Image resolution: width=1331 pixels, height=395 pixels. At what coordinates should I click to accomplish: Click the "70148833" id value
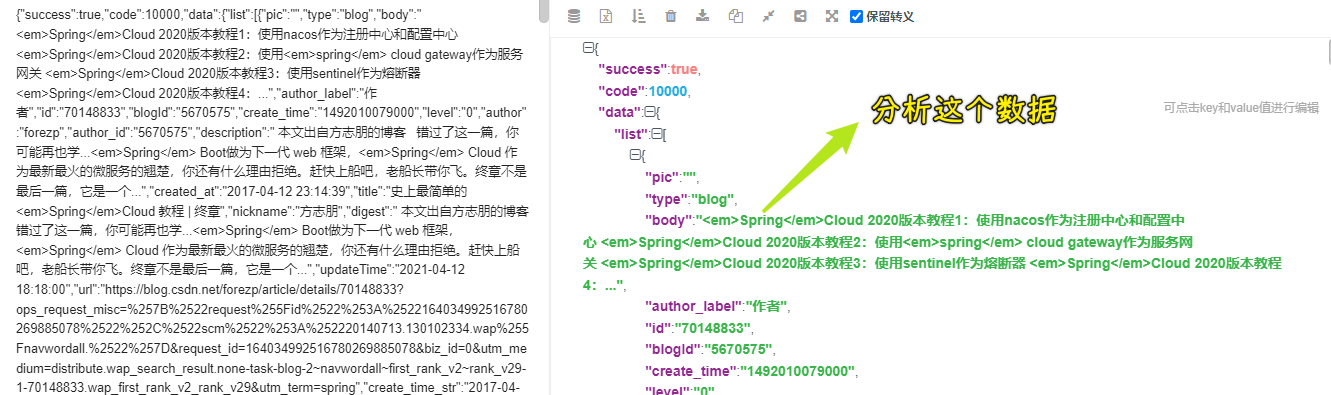pyautogui.click(x=712, y=328)
